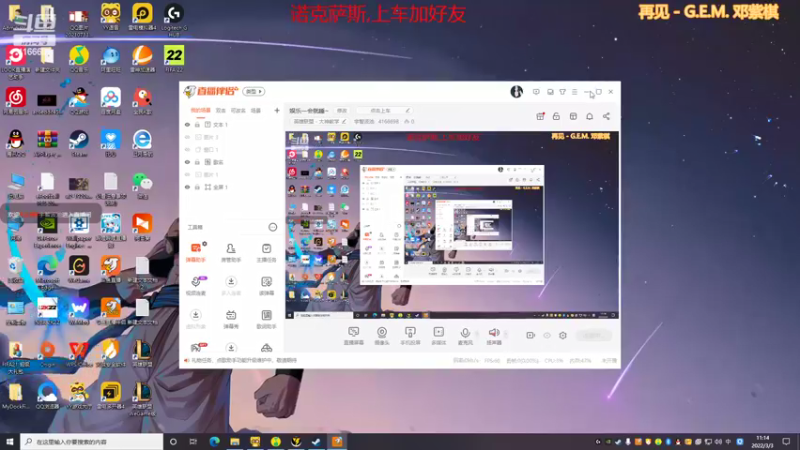The height and width of the screenshot is (450, 800).
Task: Open the 读弹幕 tool
Action: [266, 286]
